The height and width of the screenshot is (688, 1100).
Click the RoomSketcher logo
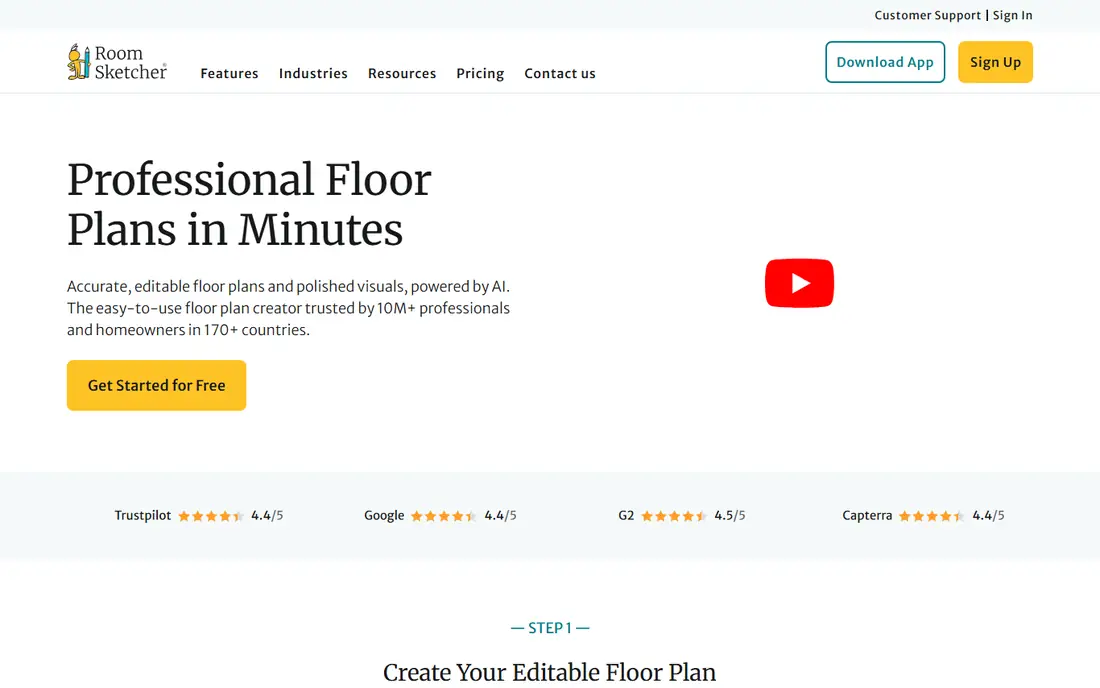click(117, 62)
